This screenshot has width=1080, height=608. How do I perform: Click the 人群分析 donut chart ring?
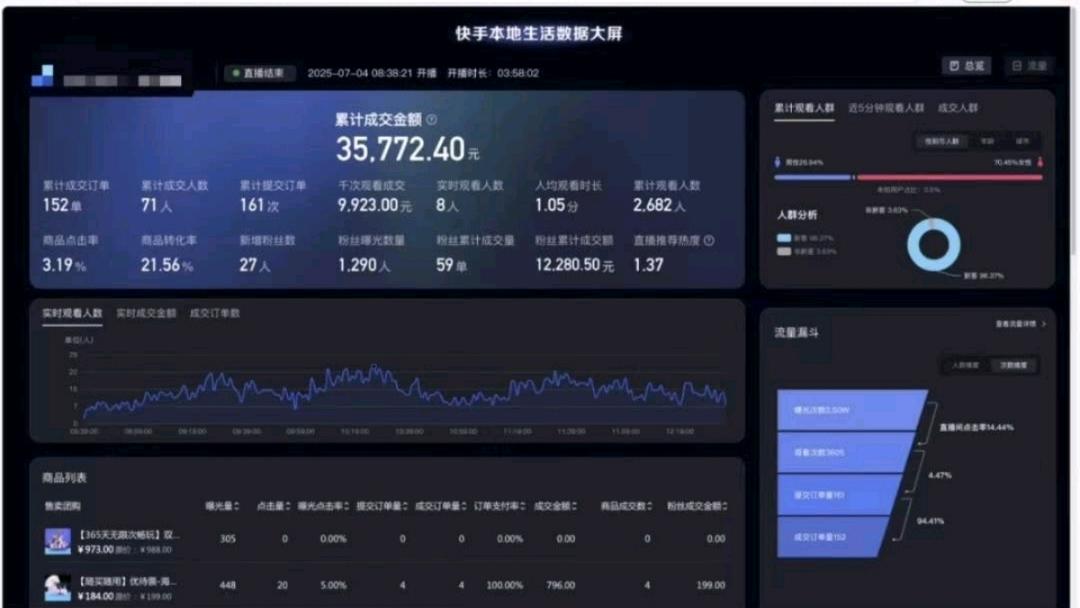[934, 244]
